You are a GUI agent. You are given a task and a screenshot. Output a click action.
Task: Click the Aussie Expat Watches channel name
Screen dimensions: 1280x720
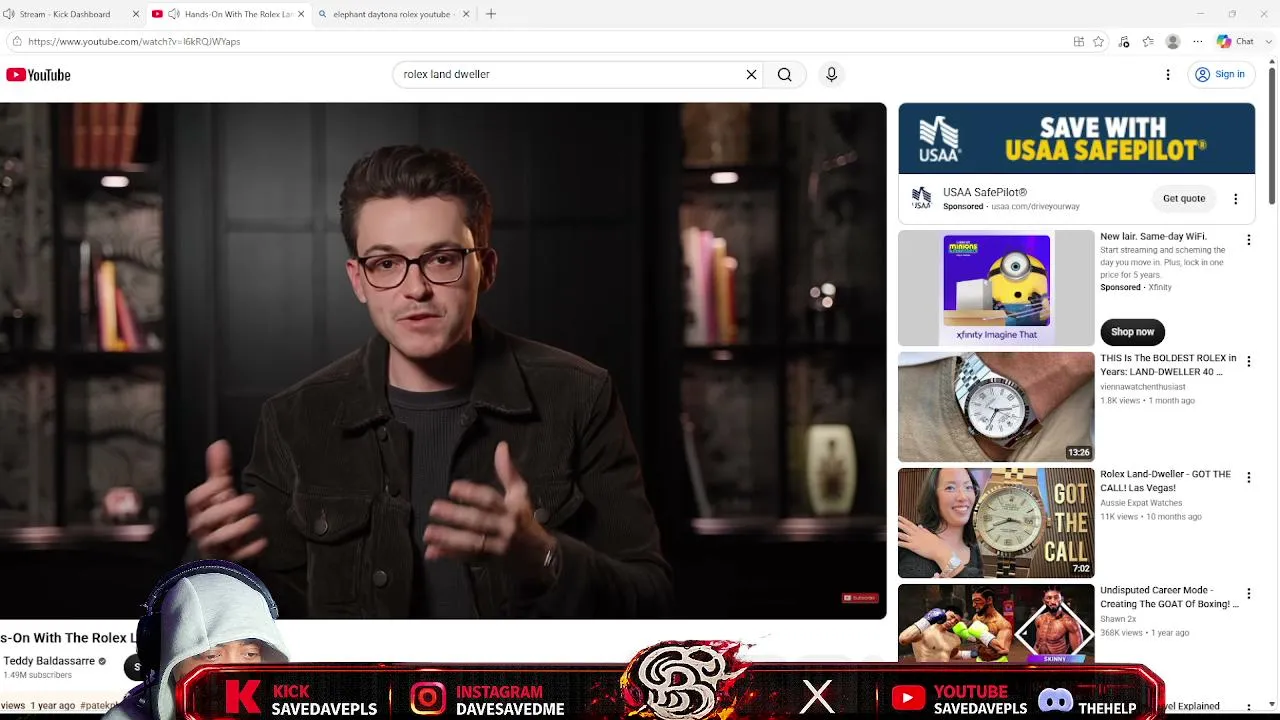pos(1141,503)
